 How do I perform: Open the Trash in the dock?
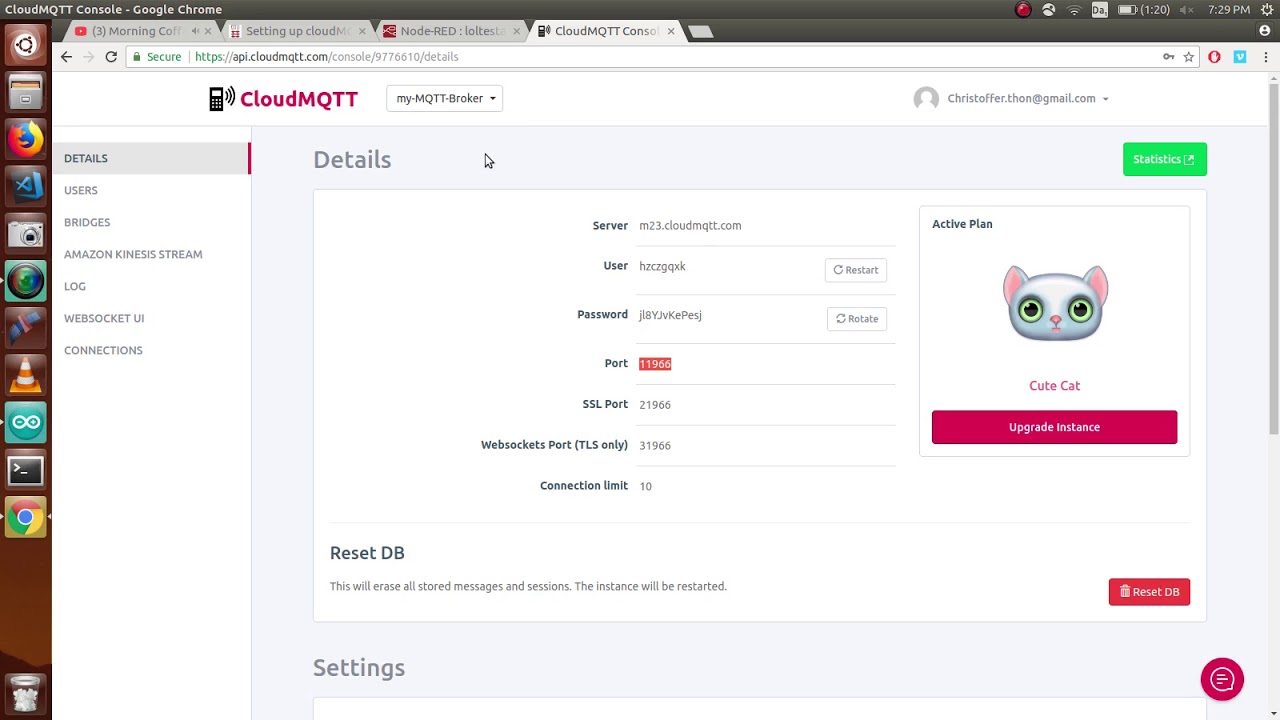pos(26,693)
